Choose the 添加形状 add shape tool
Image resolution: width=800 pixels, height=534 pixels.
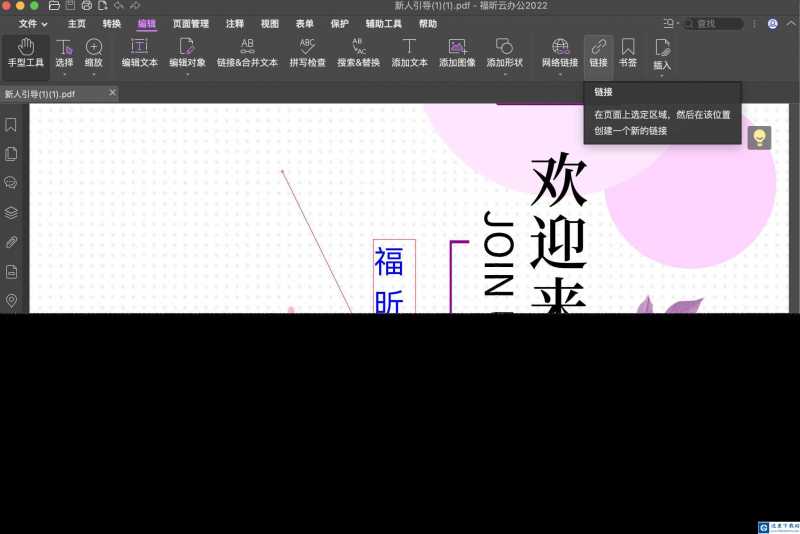click(505, 53)
